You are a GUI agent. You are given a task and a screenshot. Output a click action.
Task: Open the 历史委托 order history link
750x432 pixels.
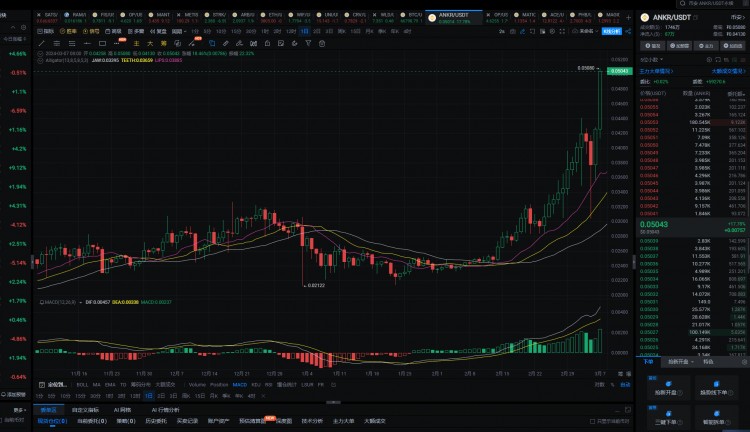pyautogui.click(x=156, y=421)
